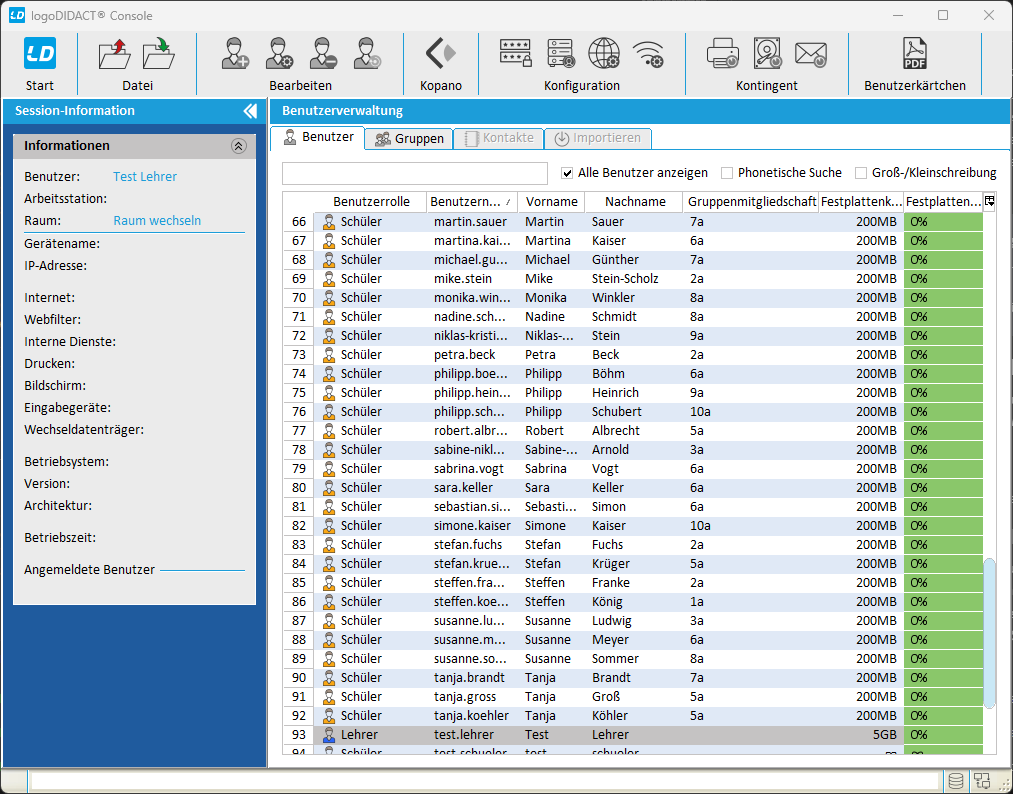Click the 0% usage bar of test.lehrer
Screen dimensions: 1013x794
[943, 735]
